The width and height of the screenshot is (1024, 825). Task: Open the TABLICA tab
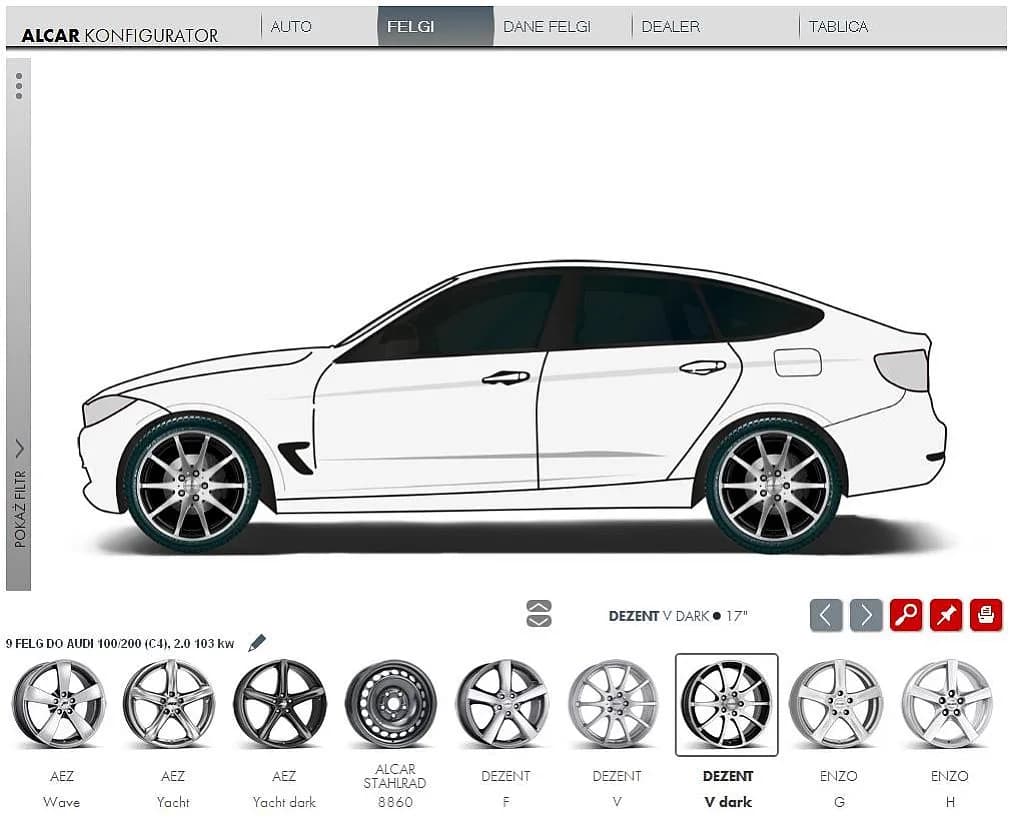(x=838, y=27)
